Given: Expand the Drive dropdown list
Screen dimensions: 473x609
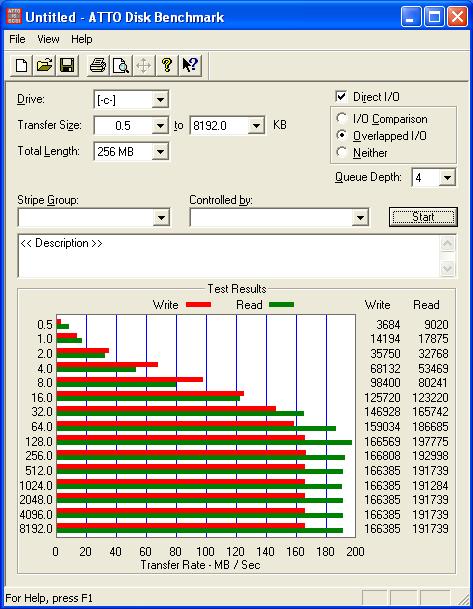Looking at the screenshot, I should click(160, 100).
